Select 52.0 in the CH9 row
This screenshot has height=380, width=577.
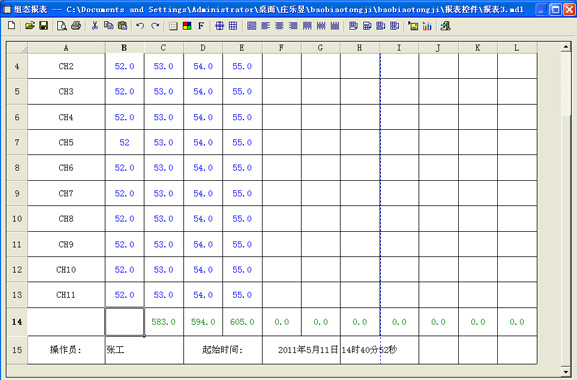[124, 244]
